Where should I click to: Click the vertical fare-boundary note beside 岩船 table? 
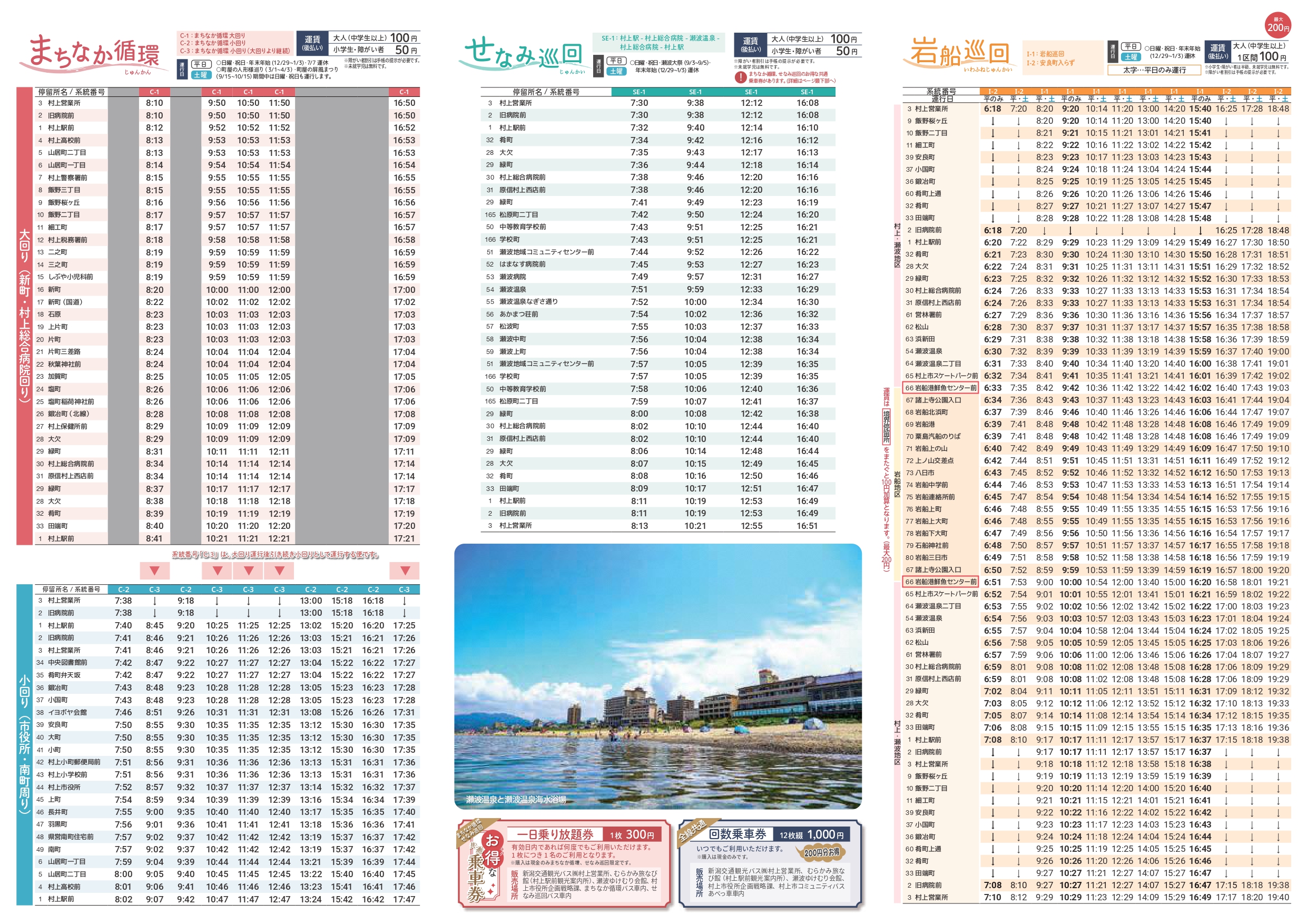click(886, 479)
